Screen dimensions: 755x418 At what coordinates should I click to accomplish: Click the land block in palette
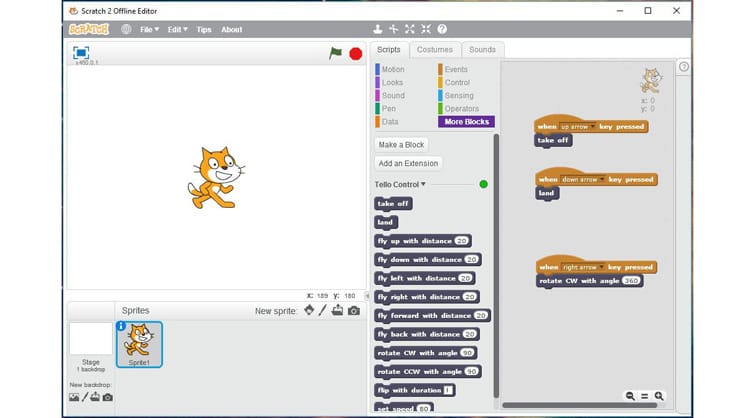385,222
